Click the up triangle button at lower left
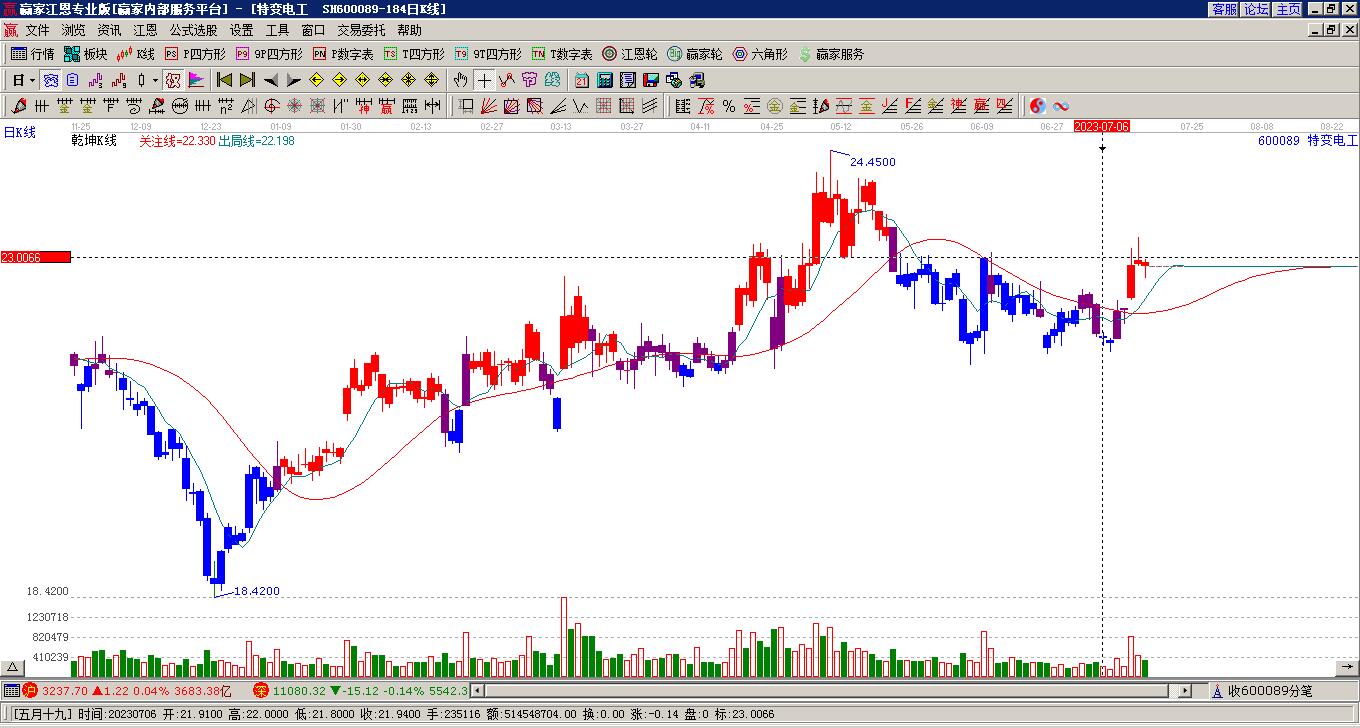The image size is (1360, 728). point(13,667)
